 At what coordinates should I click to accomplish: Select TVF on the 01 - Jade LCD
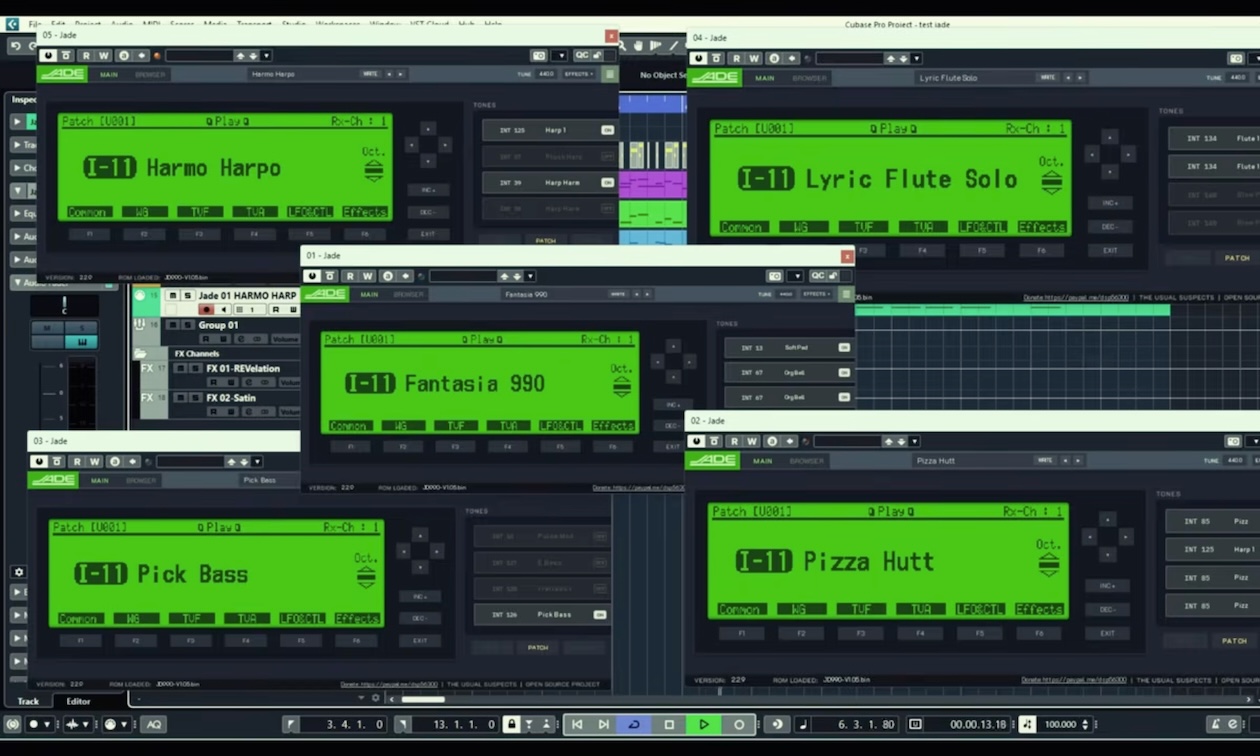tap(455, 426)
